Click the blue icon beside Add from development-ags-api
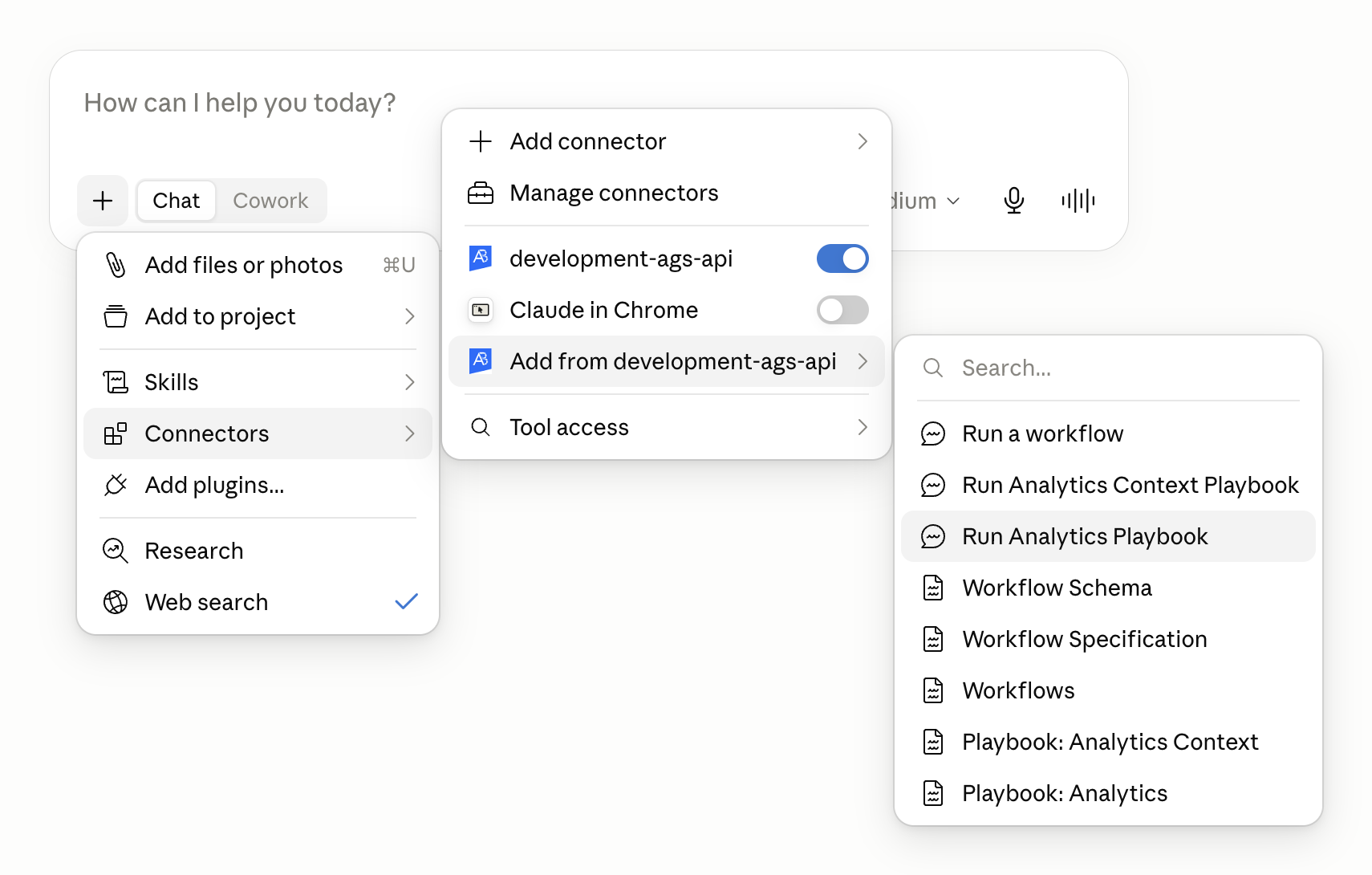 [x=481, y=361]
